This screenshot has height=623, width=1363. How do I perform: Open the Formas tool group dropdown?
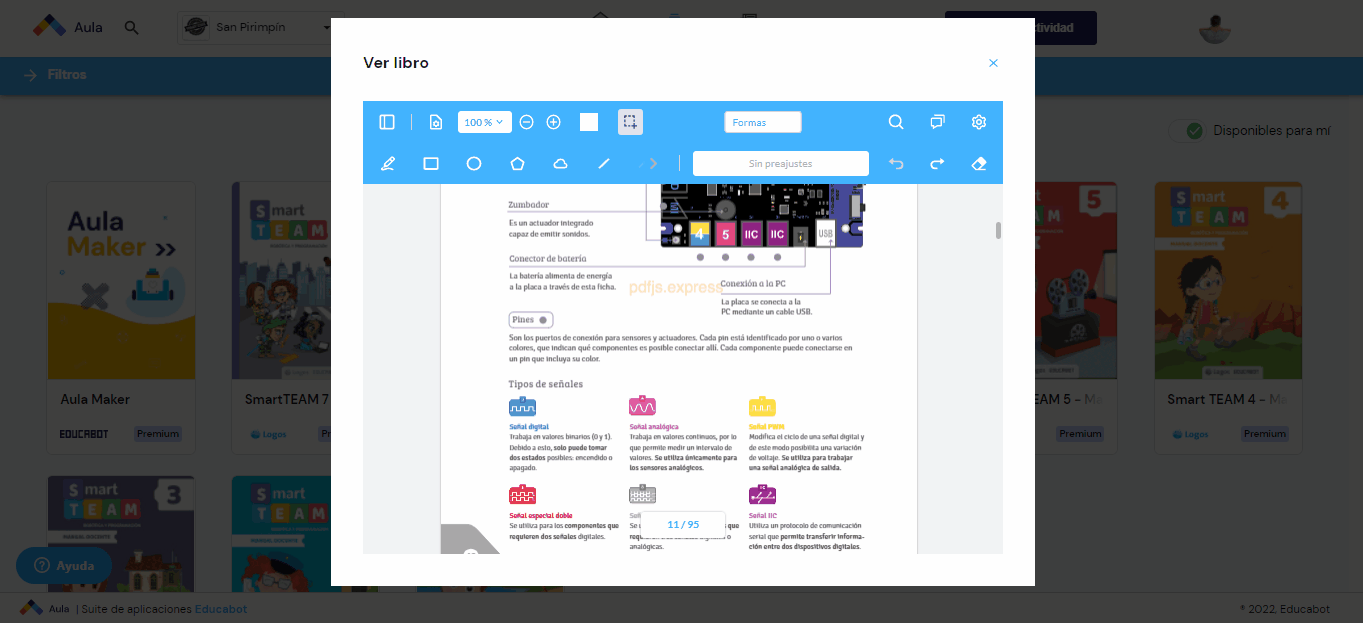tap(763, 122)
